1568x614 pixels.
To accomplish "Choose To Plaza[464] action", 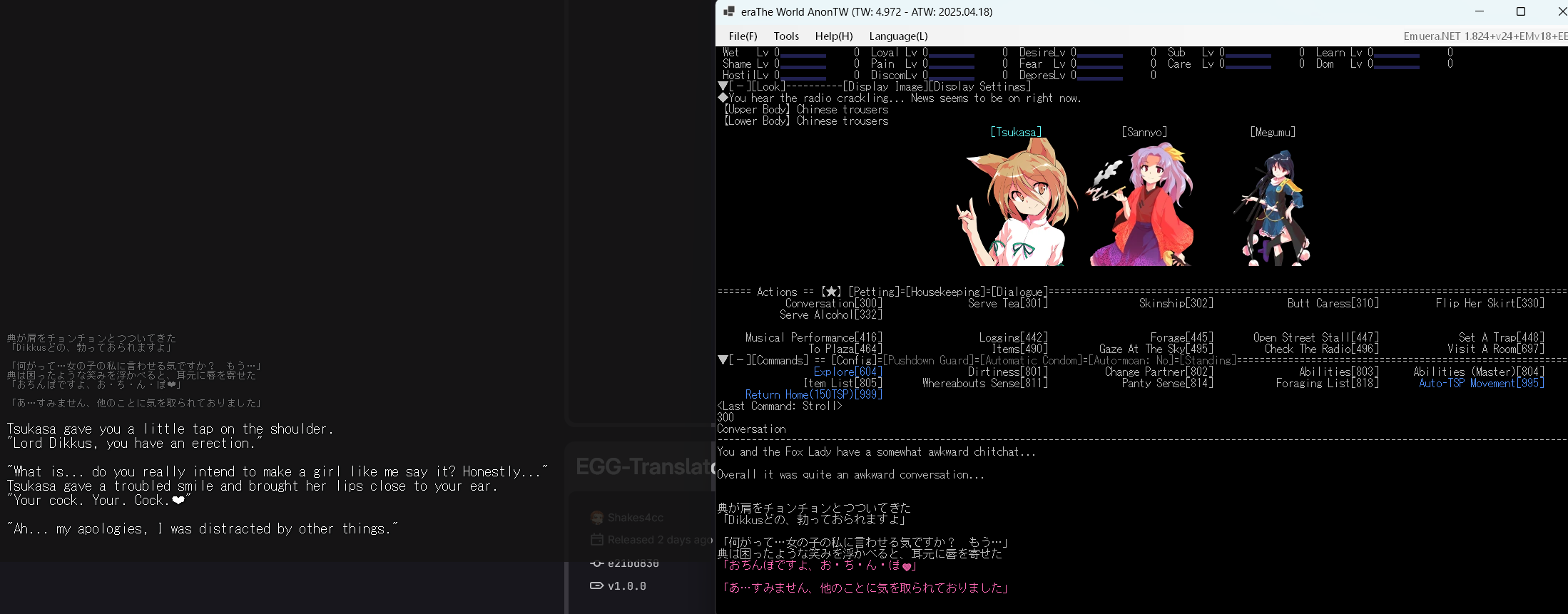I will (x=845, y=349).
